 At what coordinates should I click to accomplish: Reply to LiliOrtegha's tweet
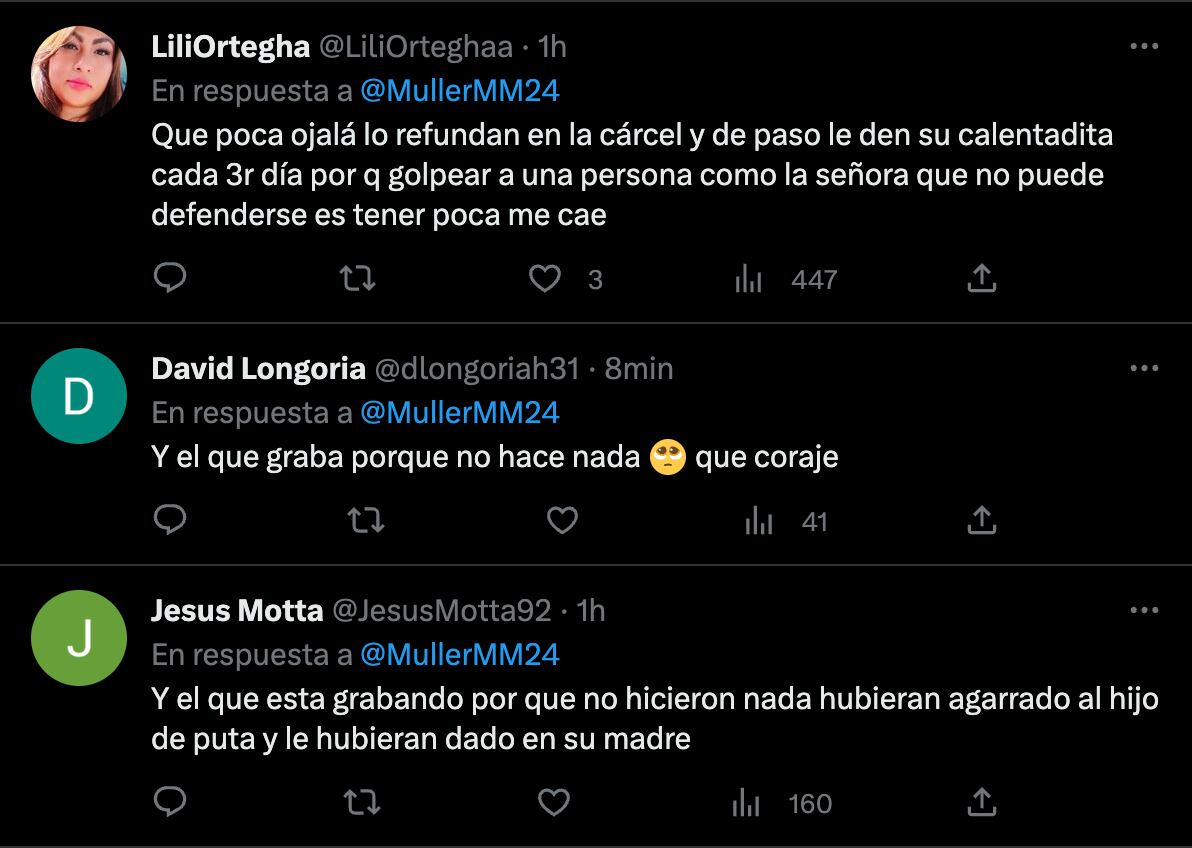(171, 279)
